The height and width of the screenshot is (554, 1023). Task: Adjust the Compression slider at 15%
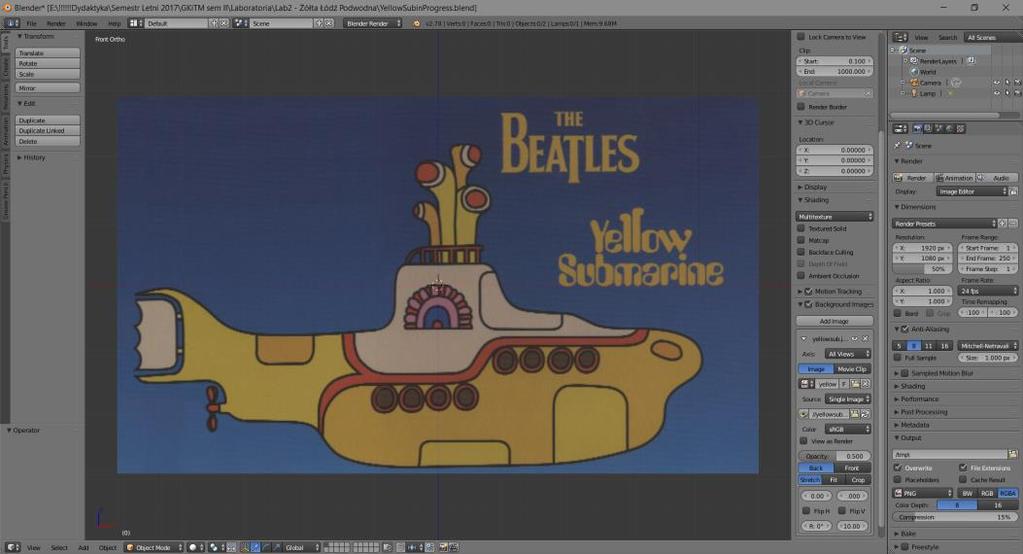(954, 517)
